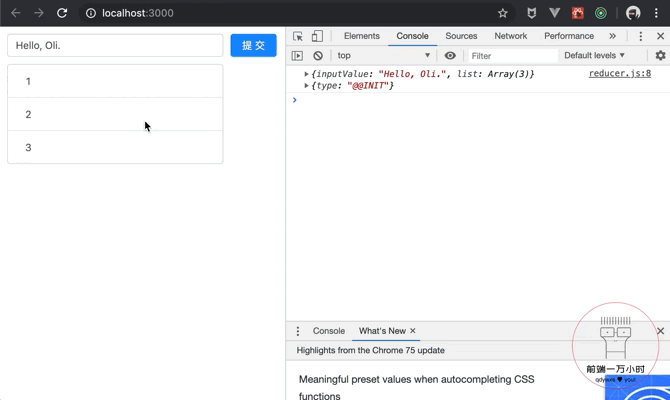Switch to the Sources tab
This screenshot has height=400, width=670.
(x=461, y=36)
